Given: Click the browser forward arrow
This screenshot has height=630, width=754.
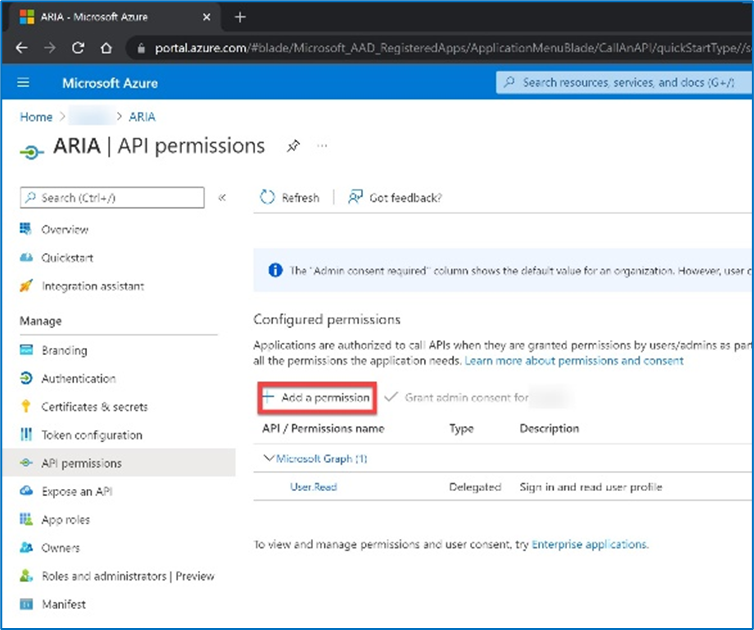Looking at the screenshot, I should 50,48.
